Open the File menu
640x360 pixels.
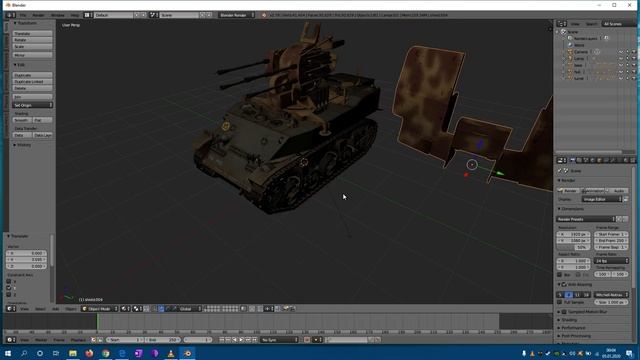(x=23, y=15)
